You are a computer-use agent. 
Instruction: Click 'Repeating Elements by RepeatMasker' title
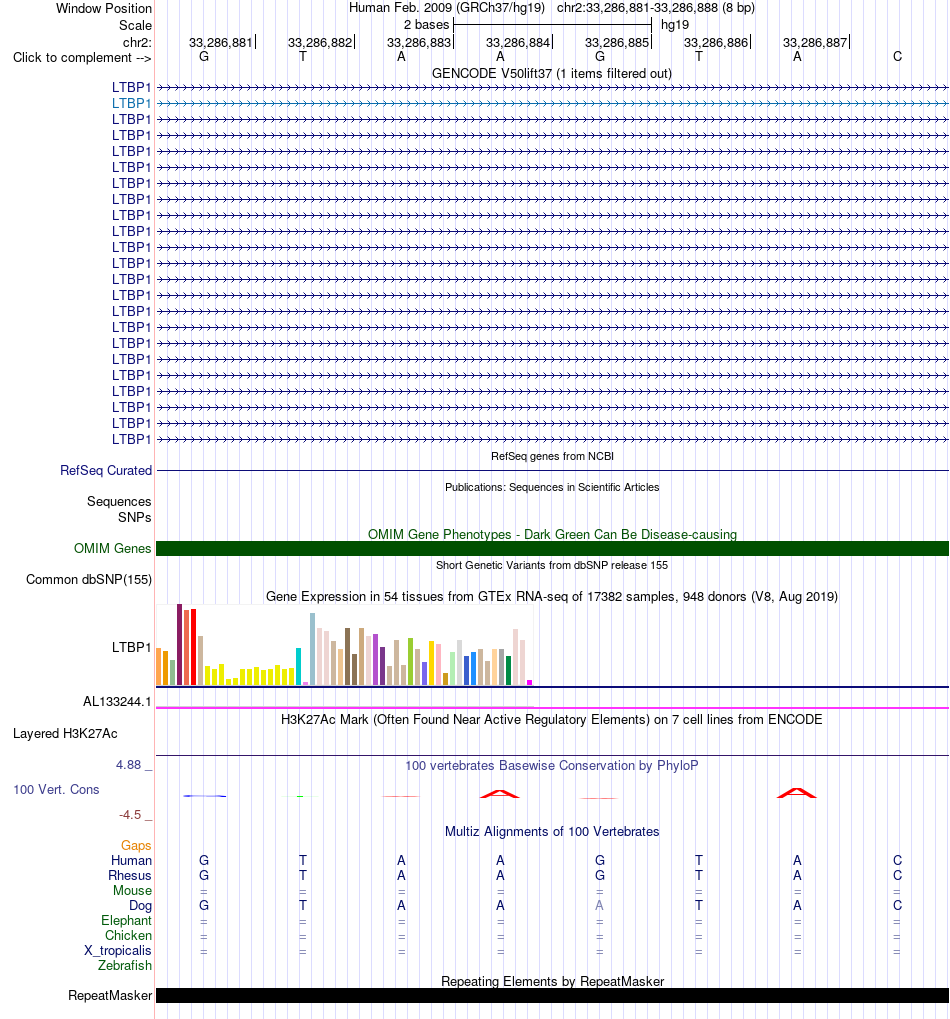point(552,981)
